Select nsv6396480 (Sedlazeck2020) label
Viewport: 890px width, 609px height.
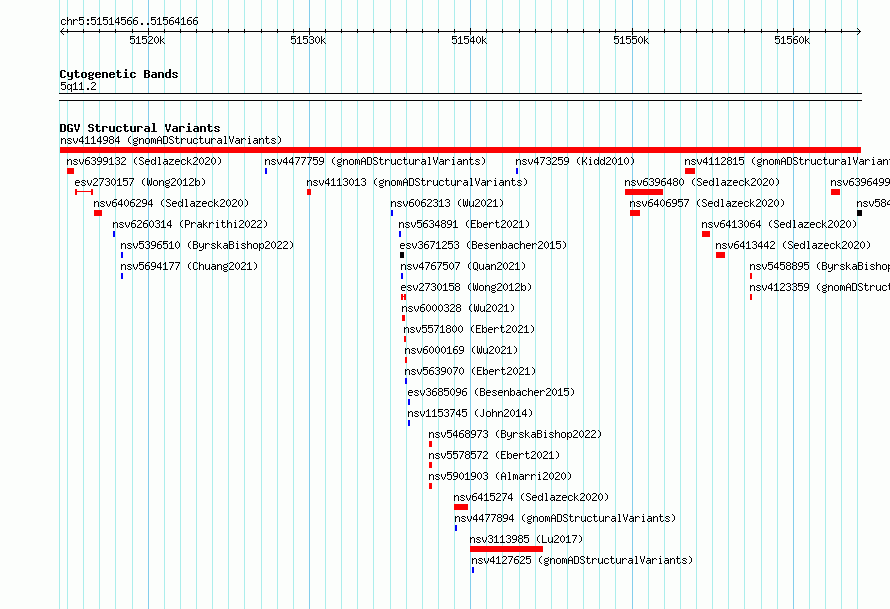point(702,182)
